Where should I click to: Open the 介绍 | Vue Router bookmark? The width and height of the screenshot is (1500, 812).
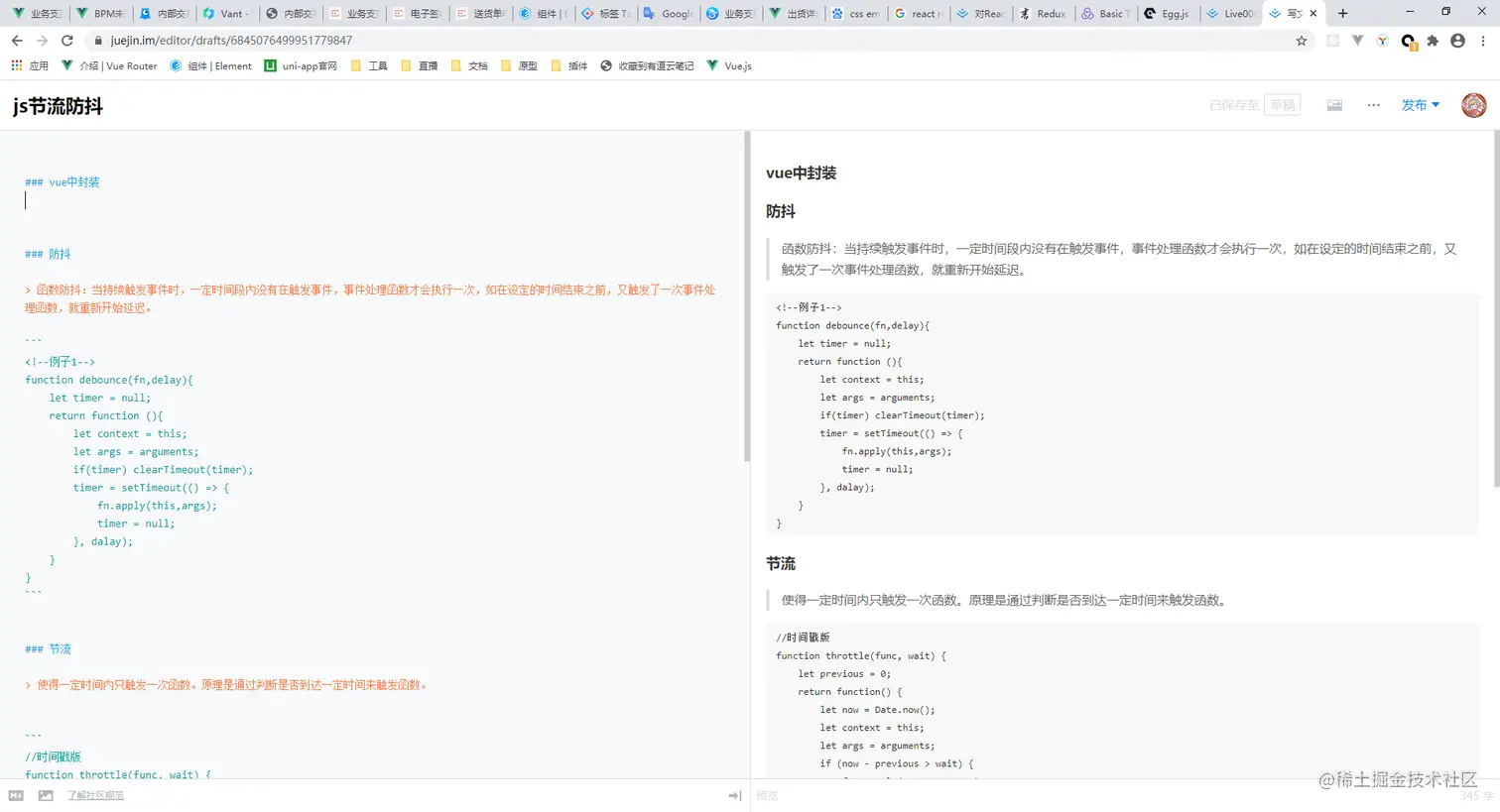click(109, 65)
